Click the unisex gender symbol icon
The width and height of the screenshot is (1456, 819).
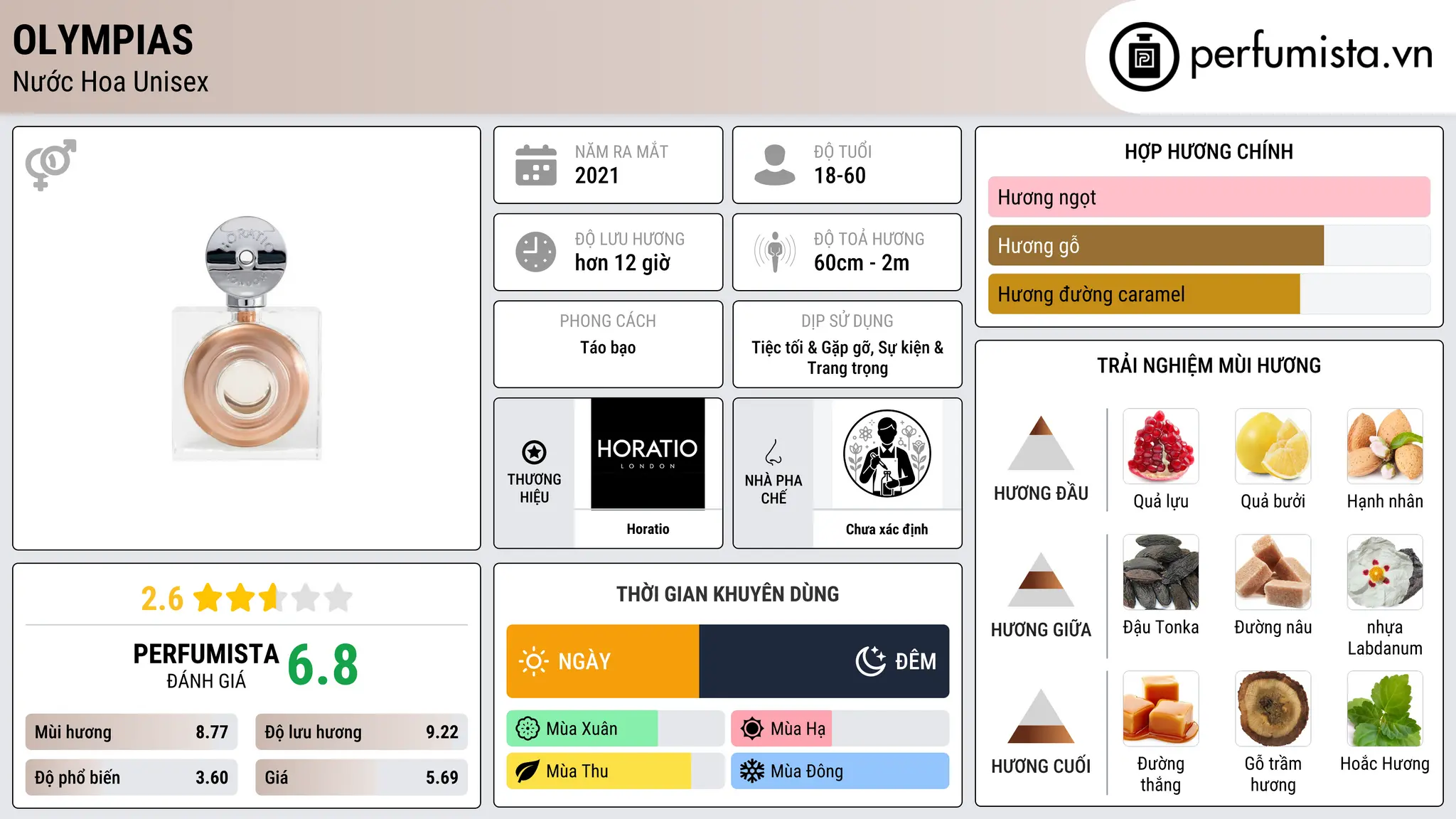(50, 164)
